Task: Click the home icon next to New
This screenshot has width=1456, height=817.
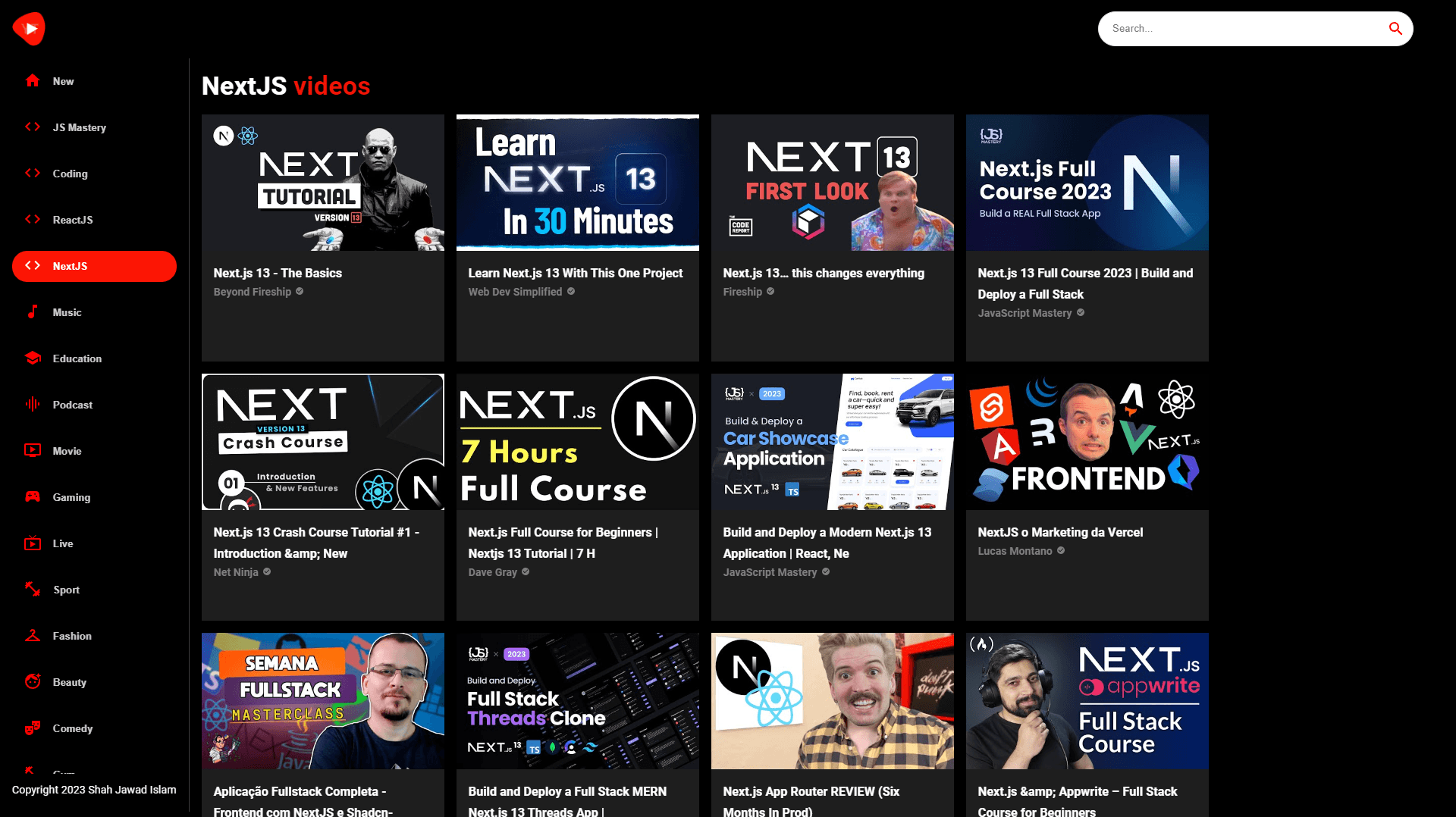Action: pyautogui.click(x=33, y=80)
